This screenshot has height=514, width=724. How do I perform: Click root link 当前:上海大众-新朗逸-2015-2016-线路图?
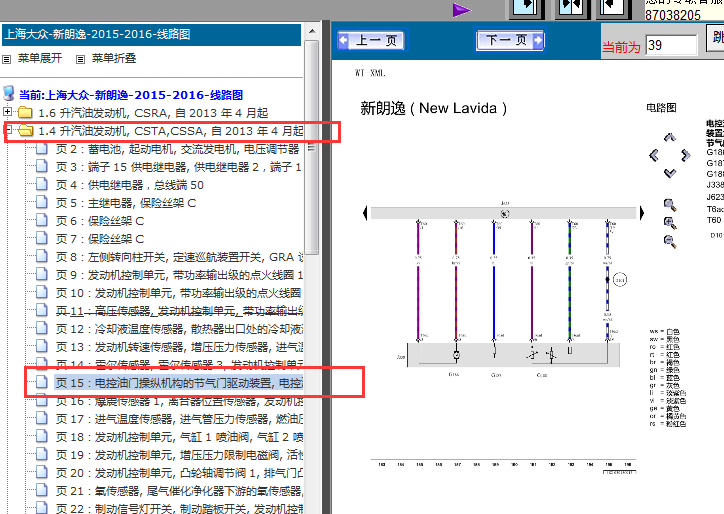tap(131, 95)
